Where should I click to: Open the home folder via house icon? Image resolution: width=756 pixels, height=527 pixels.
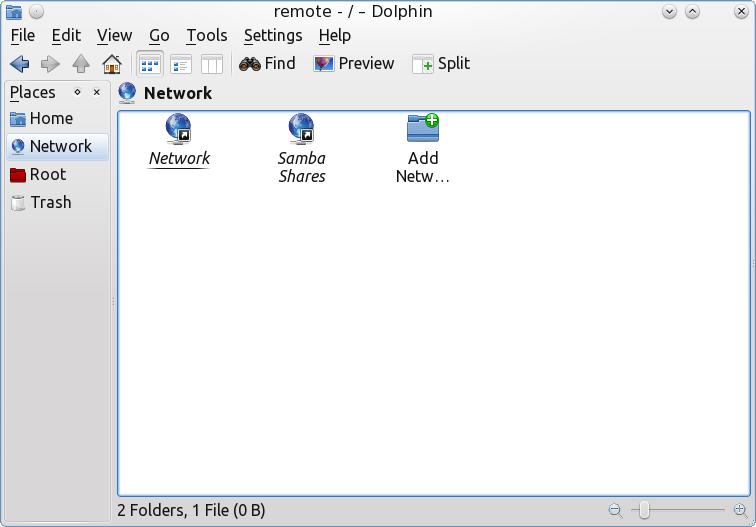click(112, 64)
